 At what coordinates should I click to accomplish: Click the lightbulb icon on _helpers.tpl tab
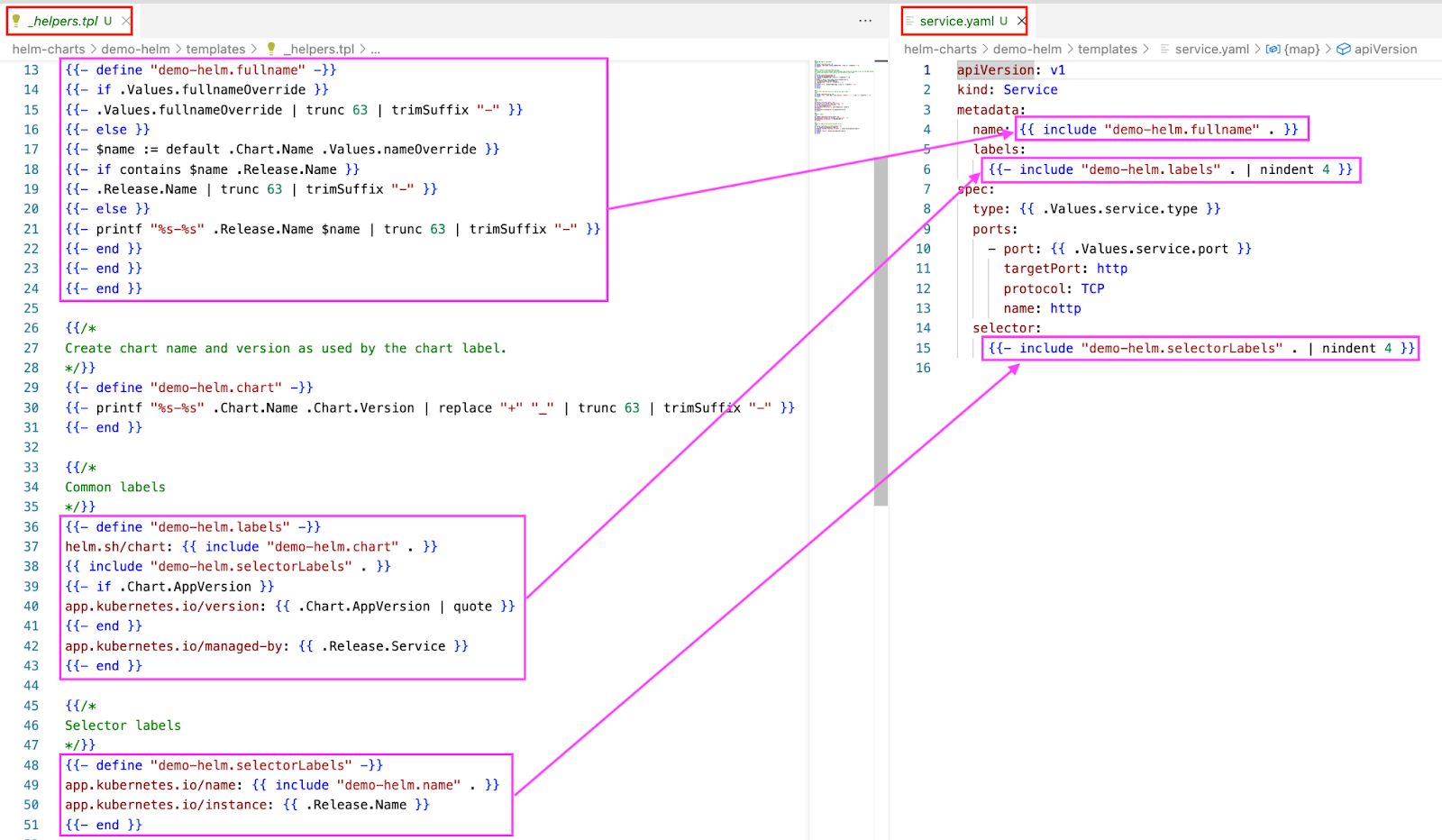(x=16, y=21)
